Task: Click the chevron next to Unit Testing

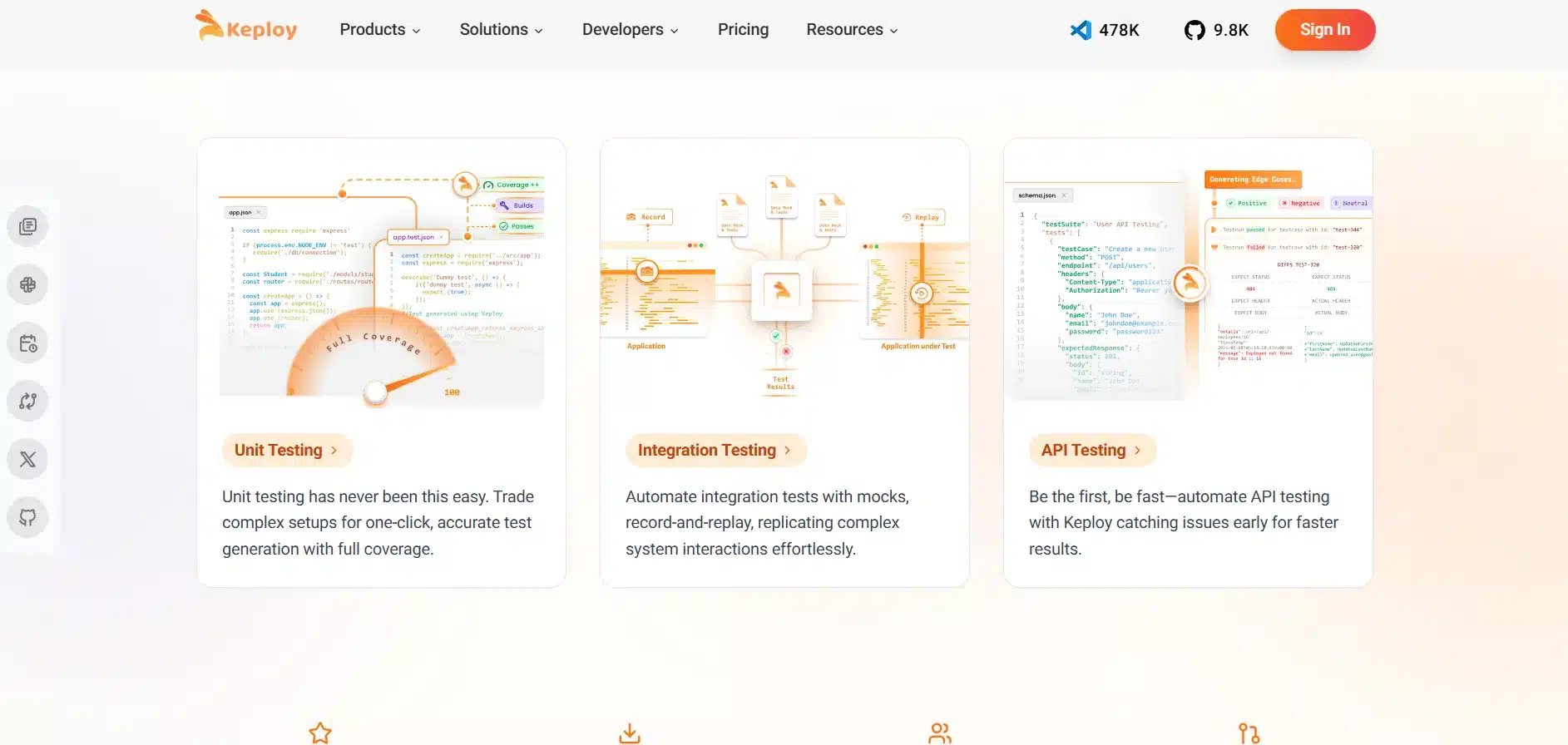Action: (334, 450)
